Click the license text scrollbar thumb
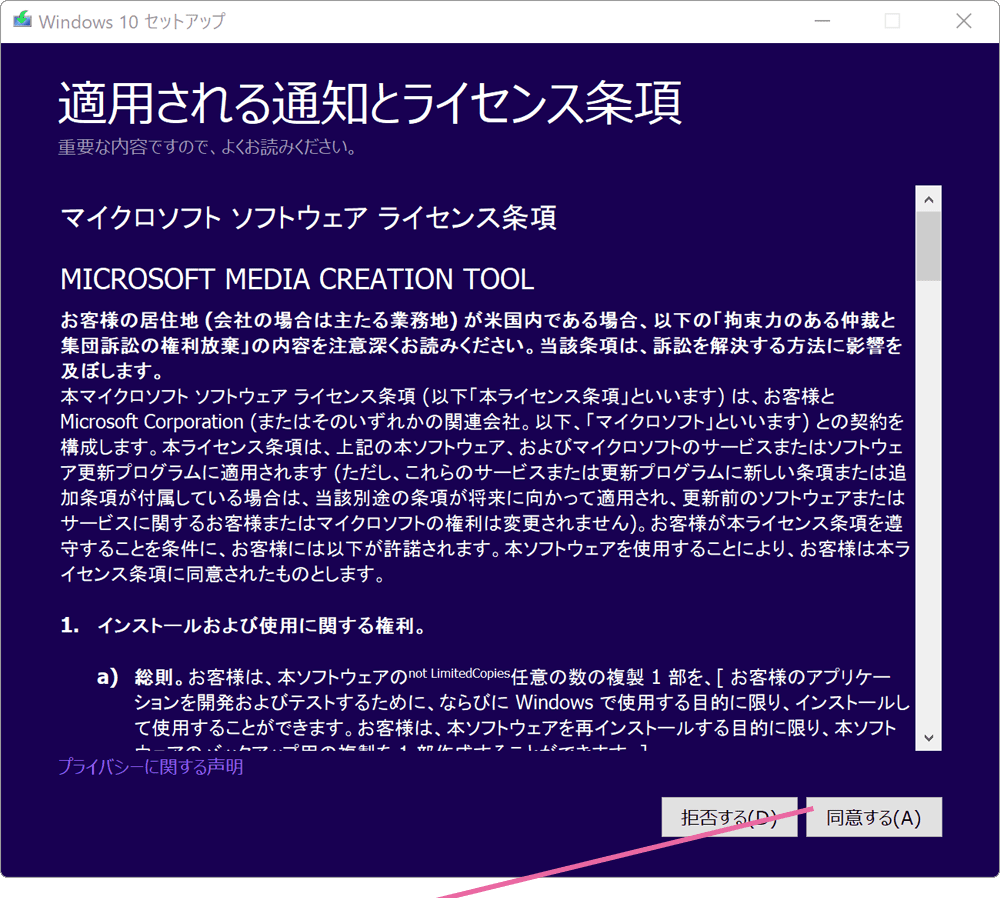This screenshot has width=1000, height=898. tap(929, 246)
